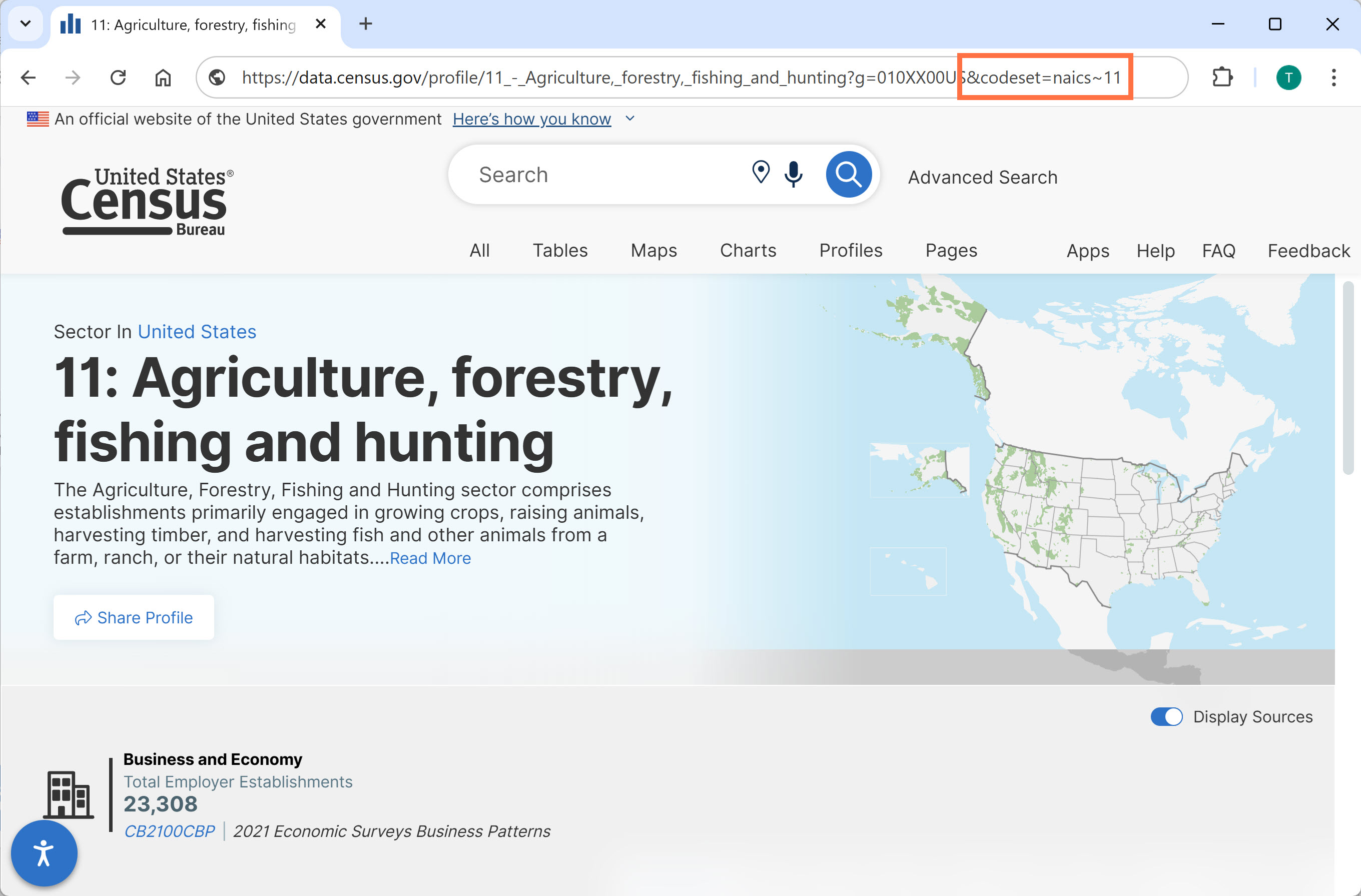Toggle the Display Sources switch

[x=1166, y=716]
